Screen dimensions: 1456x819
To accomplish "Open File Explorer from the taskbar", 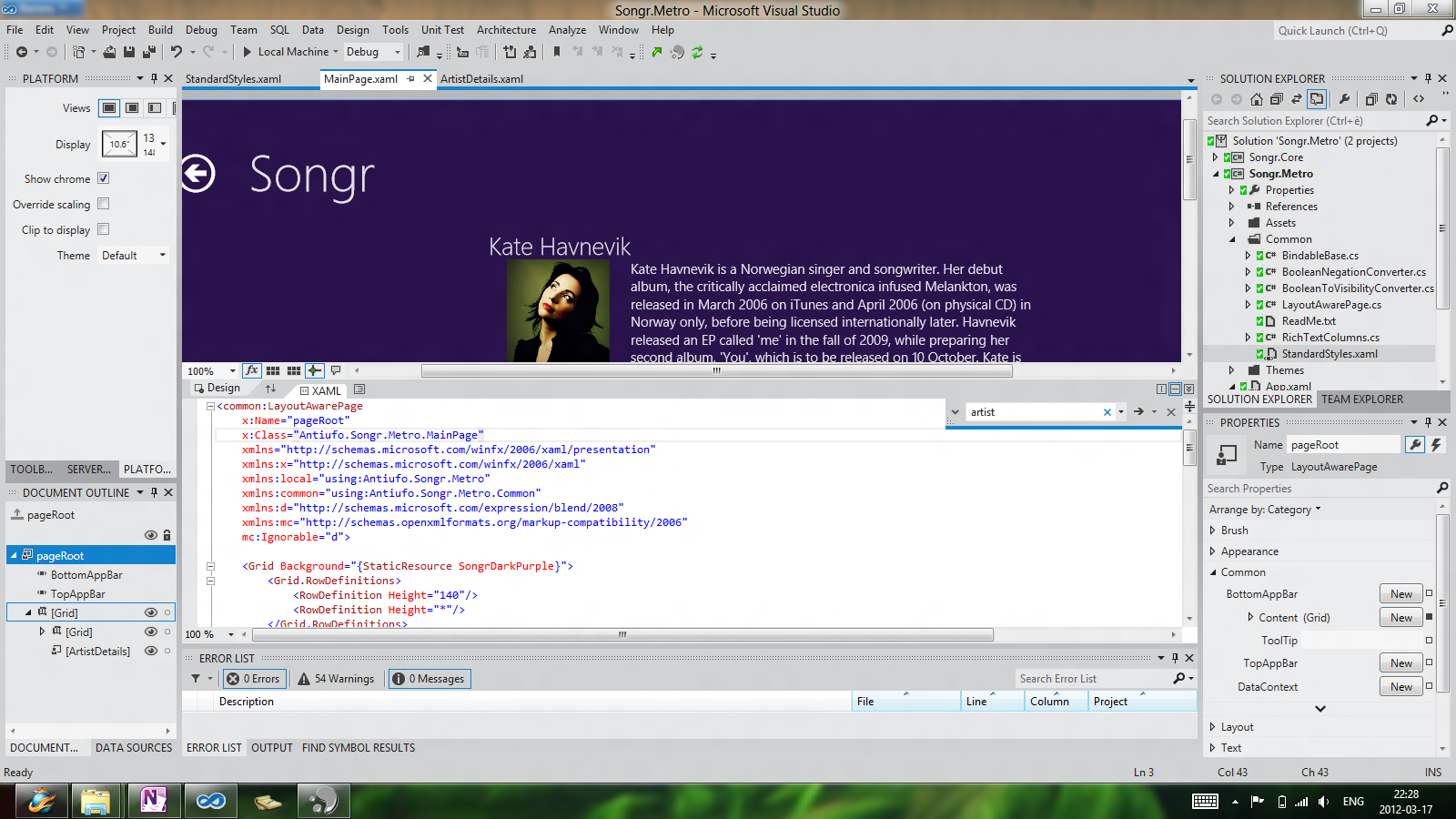I will click(x=95, y=801).
